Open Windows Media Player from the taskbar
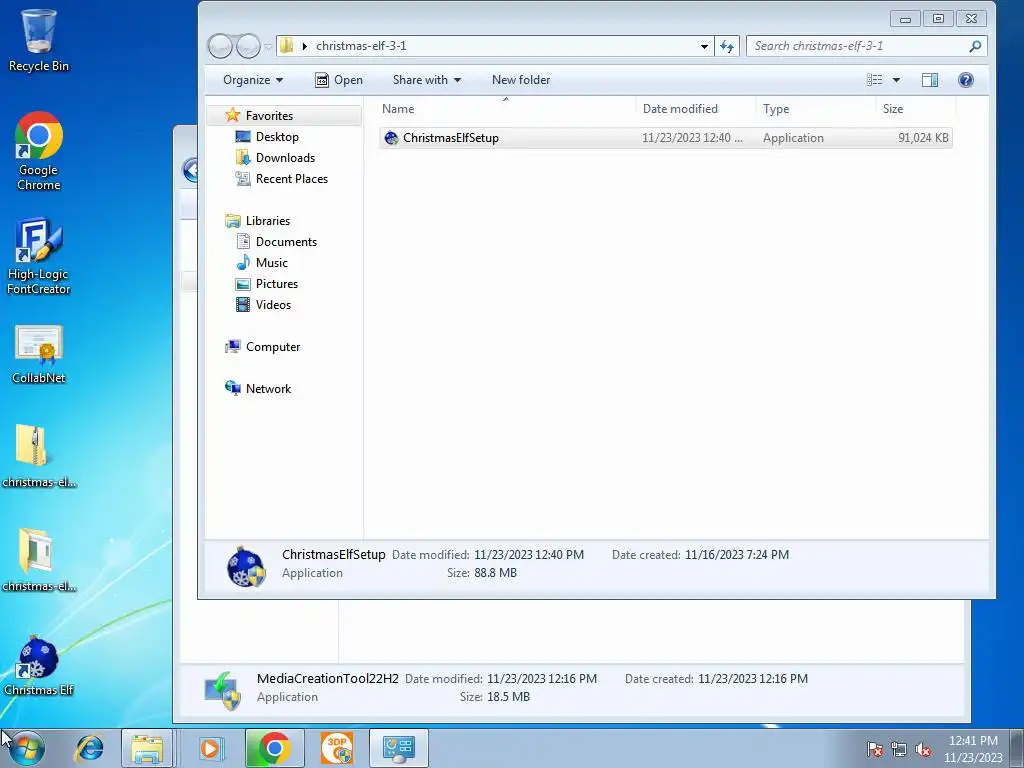Viewport: 1024px width, 768px height. (210, 748)
